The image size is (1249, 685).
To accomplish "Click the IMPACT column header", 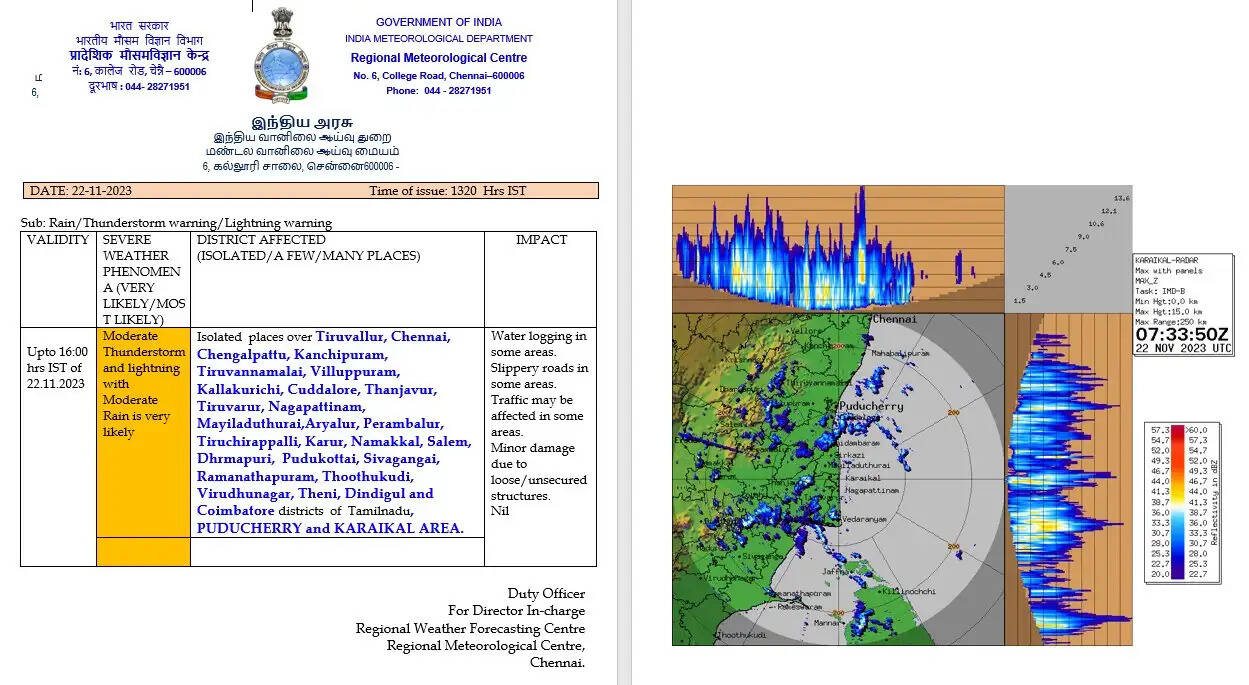I will tap(541, 241).
